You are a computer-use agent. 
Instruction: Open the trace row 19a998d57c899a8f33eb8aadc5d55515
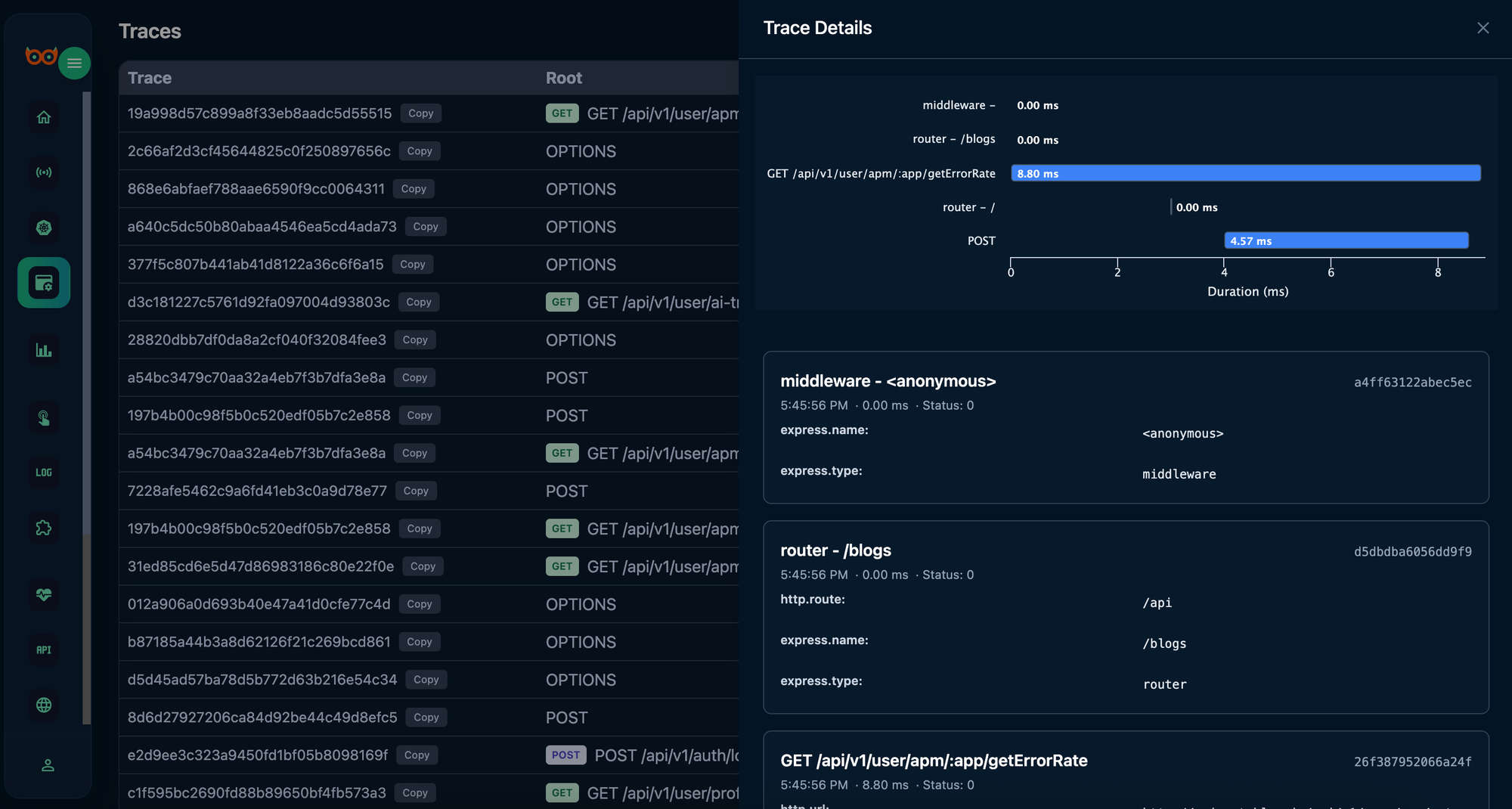click(x=429, y=113)
